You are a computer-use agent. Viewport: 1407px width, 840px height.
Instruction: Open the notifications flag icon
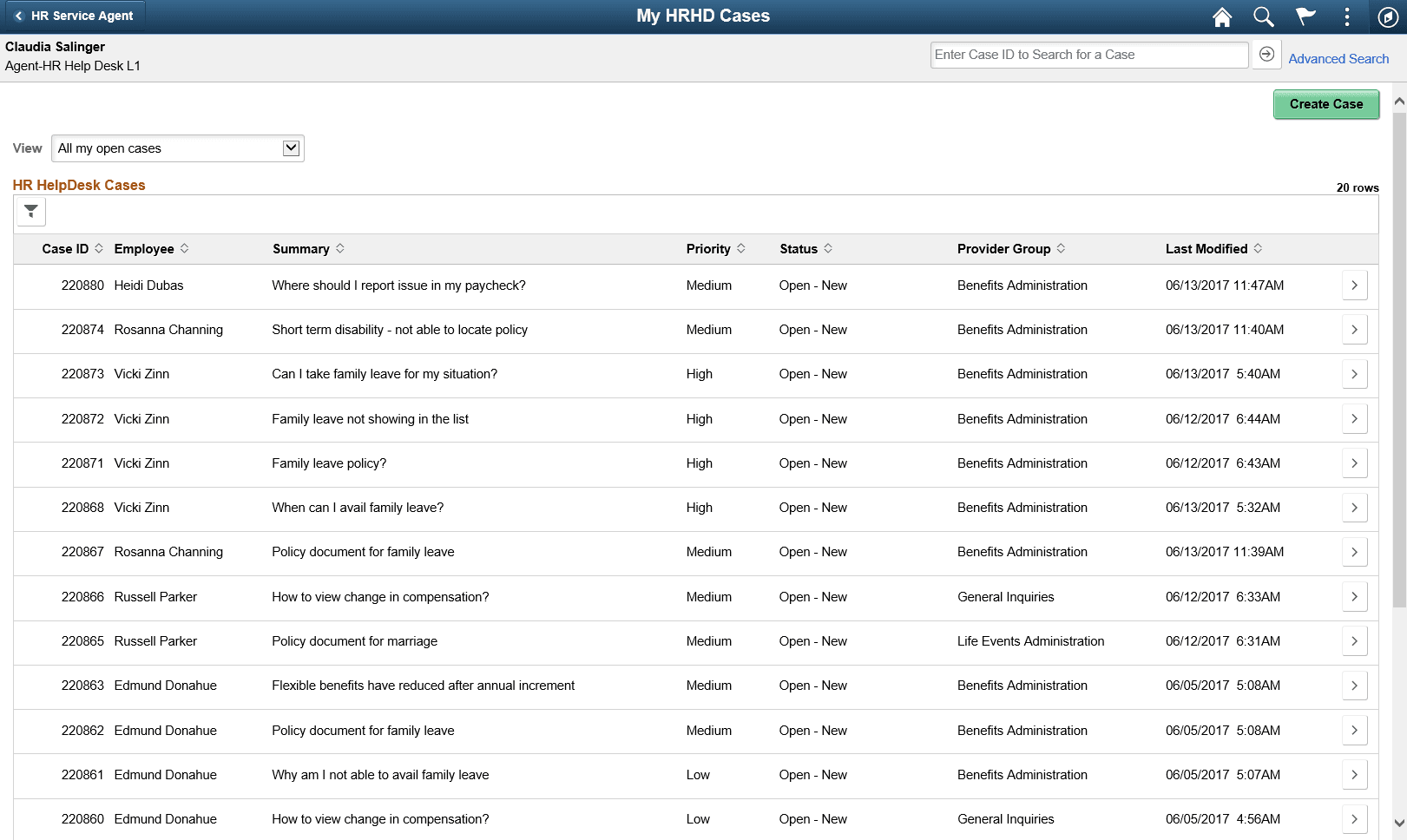pyautogui.click(x=1305, y=16)
